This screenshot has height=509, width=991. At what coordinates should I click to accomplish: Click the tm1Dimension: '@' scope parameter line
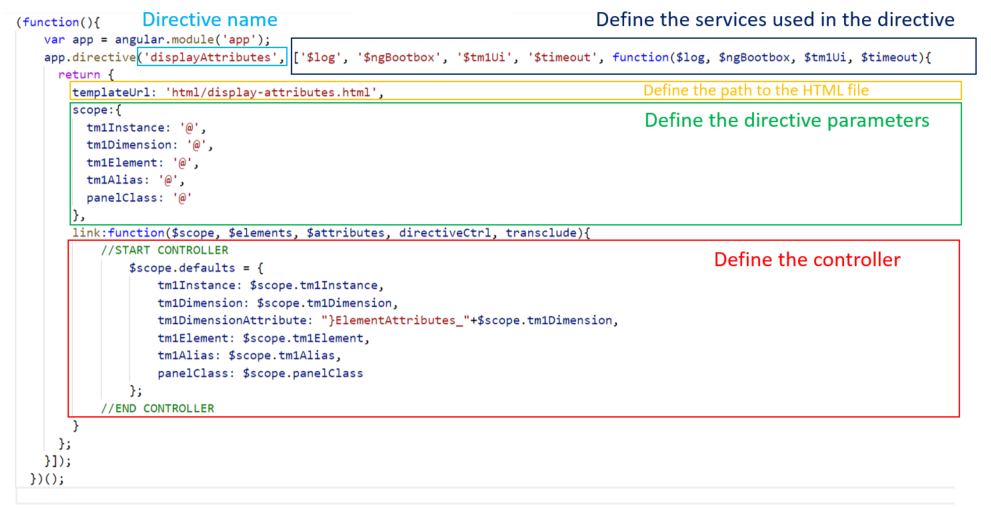click(149, 145)
